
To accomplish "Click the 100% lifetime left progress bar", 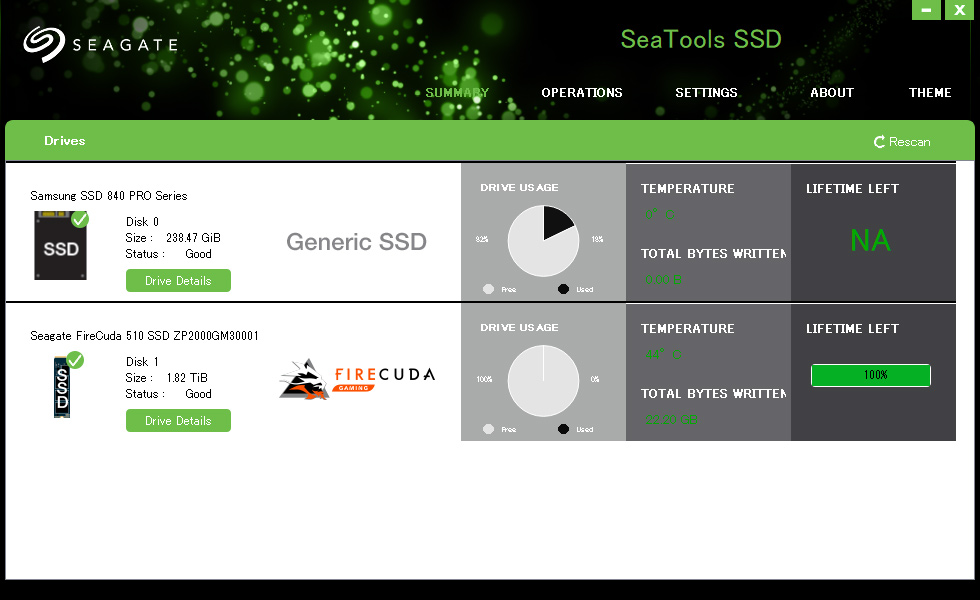I will tap(871, 375).
